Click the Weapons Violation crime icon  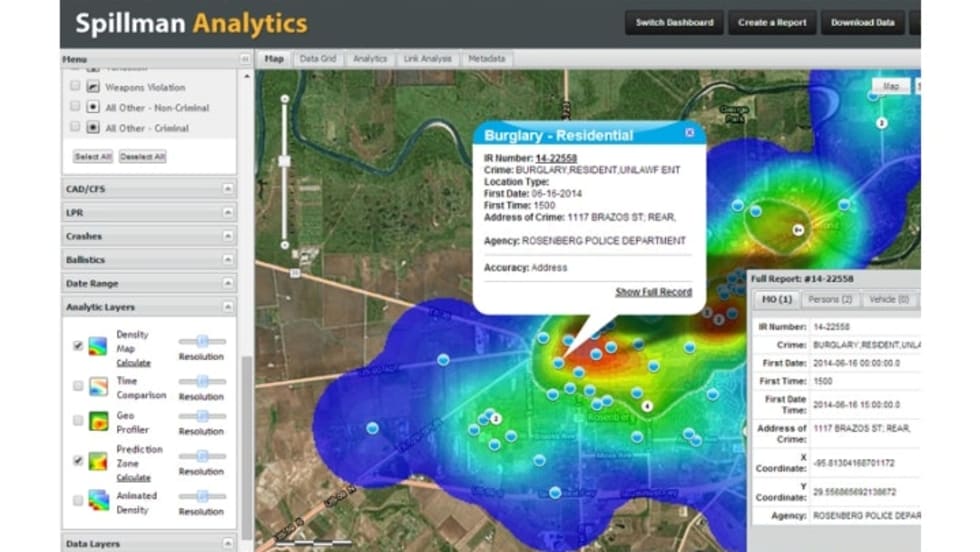point(93,87)
